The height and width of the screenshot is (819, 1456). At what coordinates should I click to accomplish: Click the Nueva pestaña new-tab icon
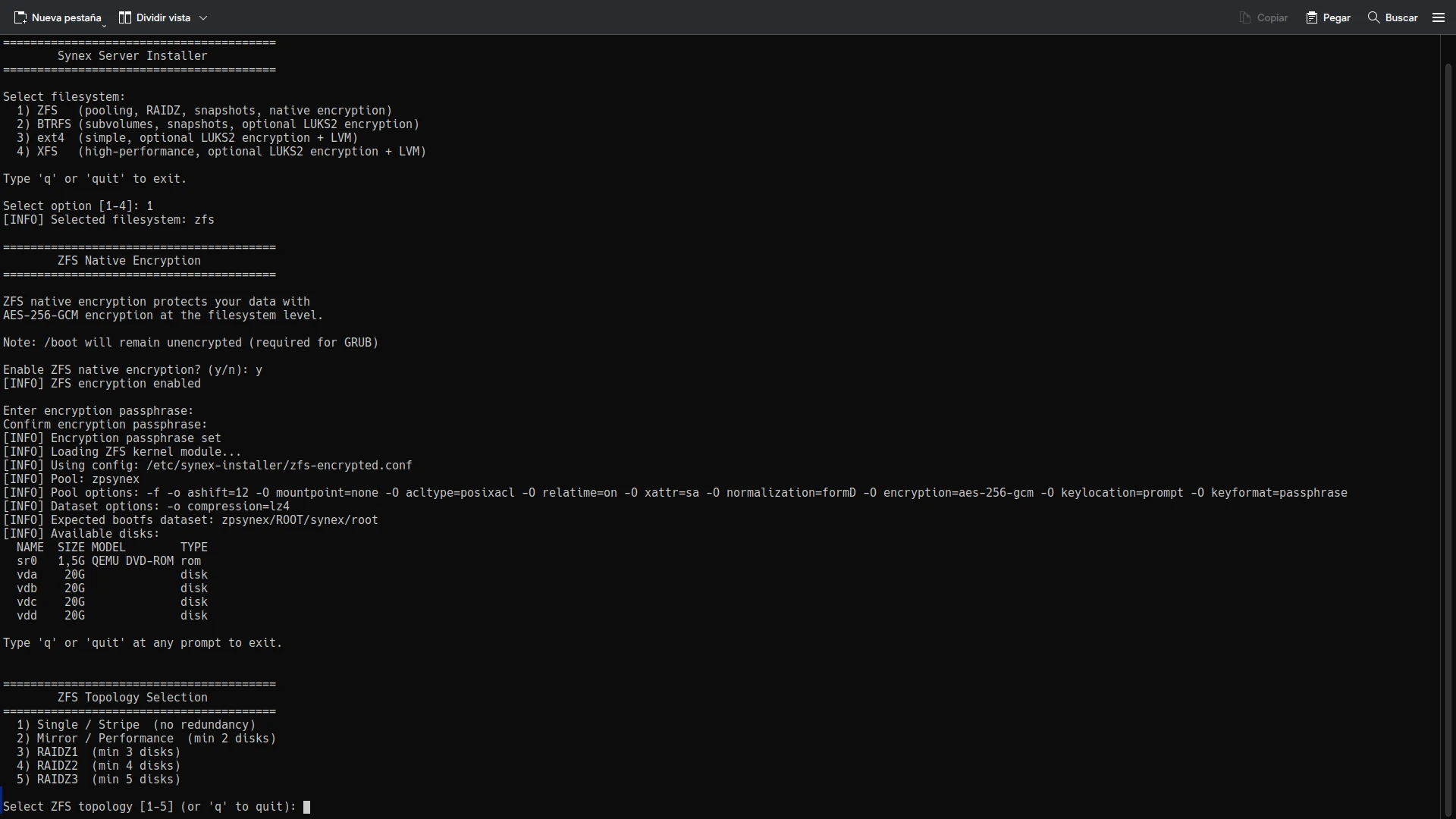point(20,17)
